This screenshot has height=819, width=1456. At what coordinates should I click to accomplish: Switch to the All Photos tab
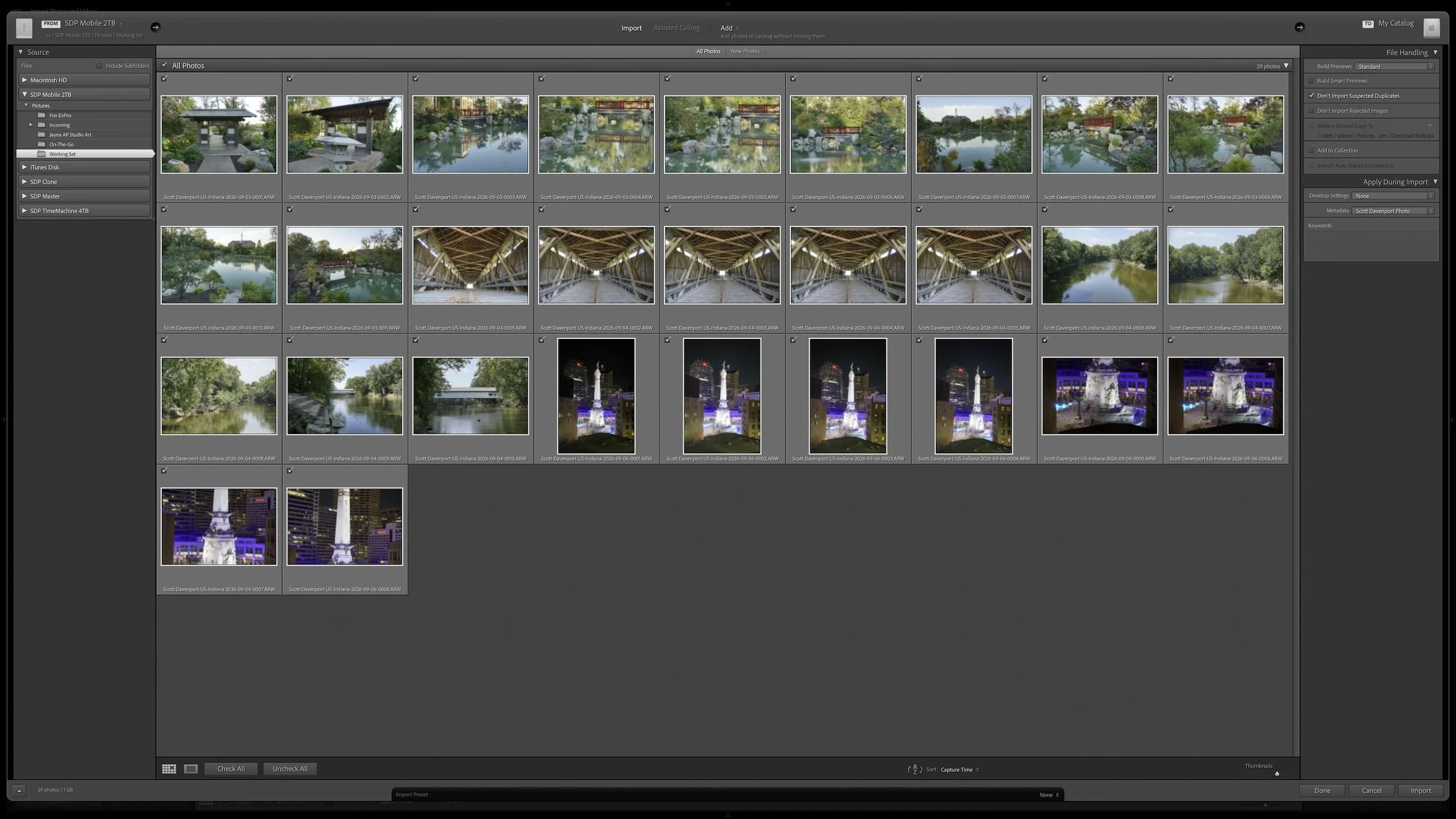coord(708,51)
